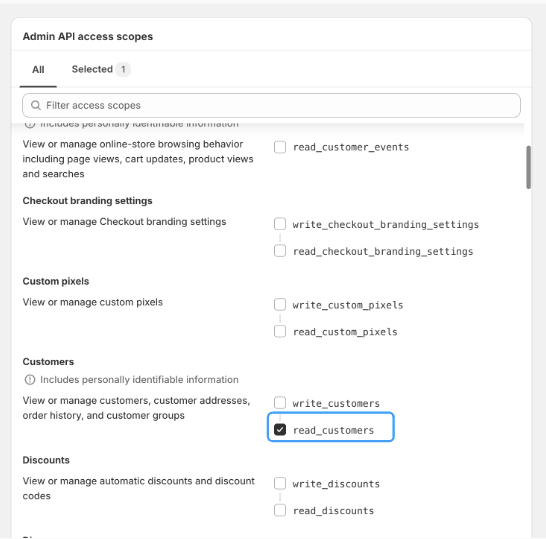Click the search magnifier icon in filter box
Viewport: 546px width, 539px height.
pyautogui.click(x=36, y=105)
